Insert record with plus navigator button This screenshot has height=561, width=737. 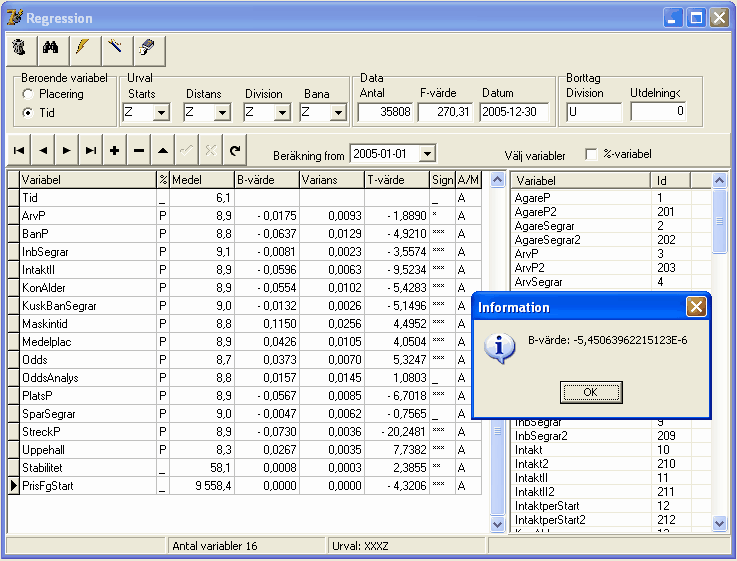pyautogui.click(x=115, y=150)
